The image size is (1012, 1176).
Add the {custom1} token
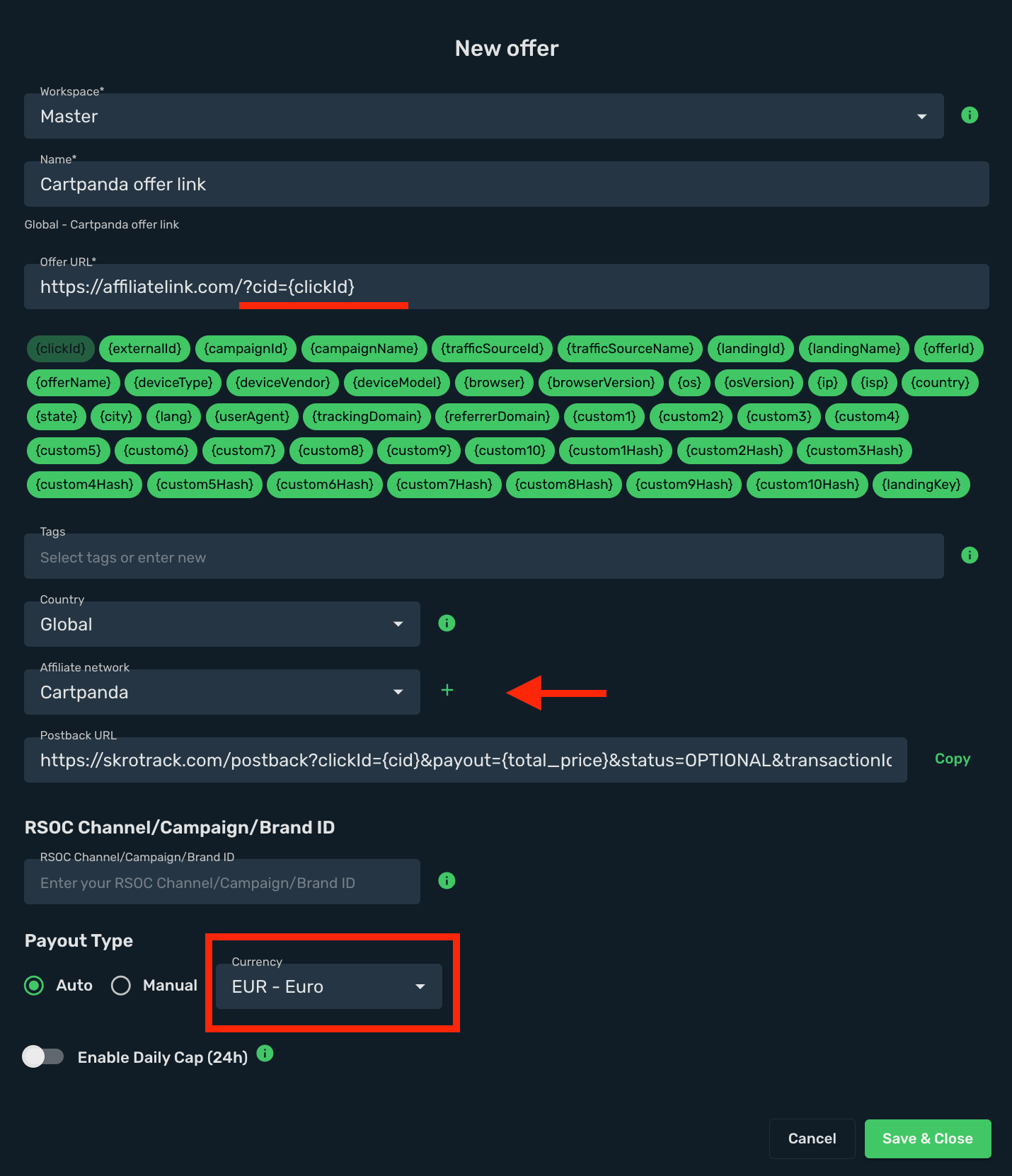[604, 417]
